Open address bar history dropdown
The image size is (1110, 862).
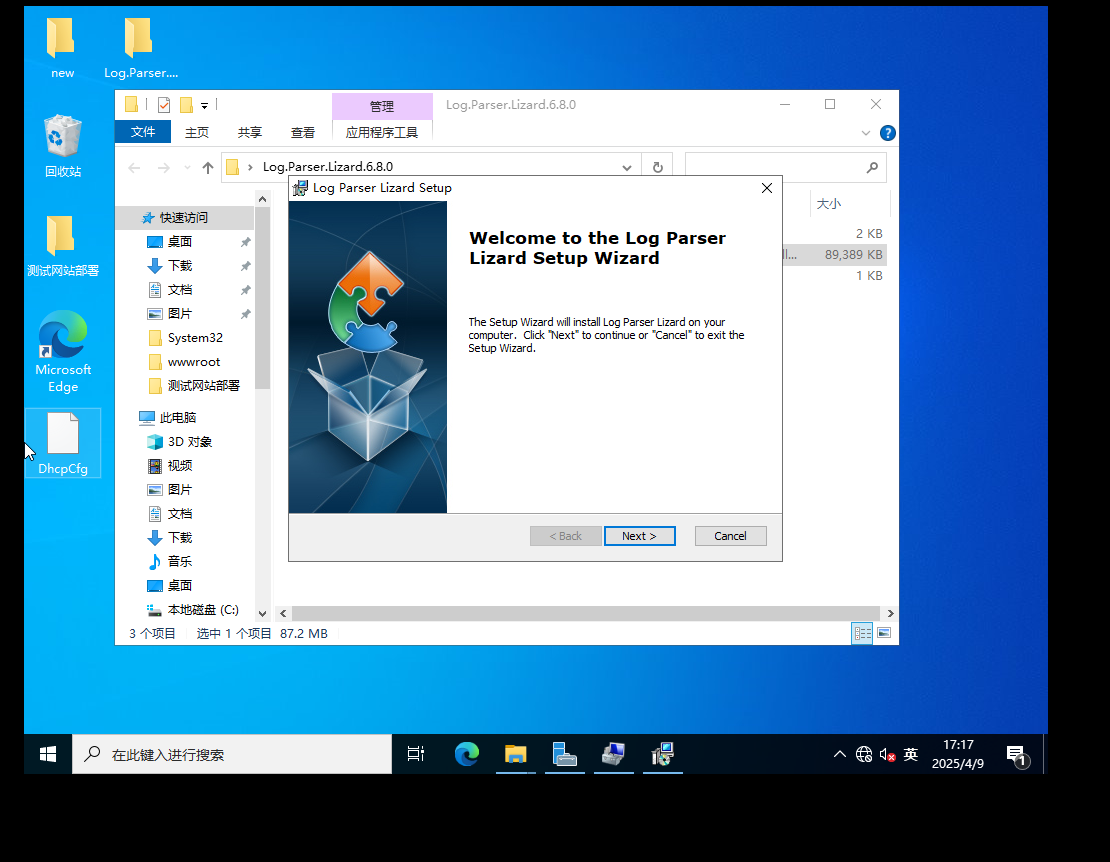coord(626,168)
